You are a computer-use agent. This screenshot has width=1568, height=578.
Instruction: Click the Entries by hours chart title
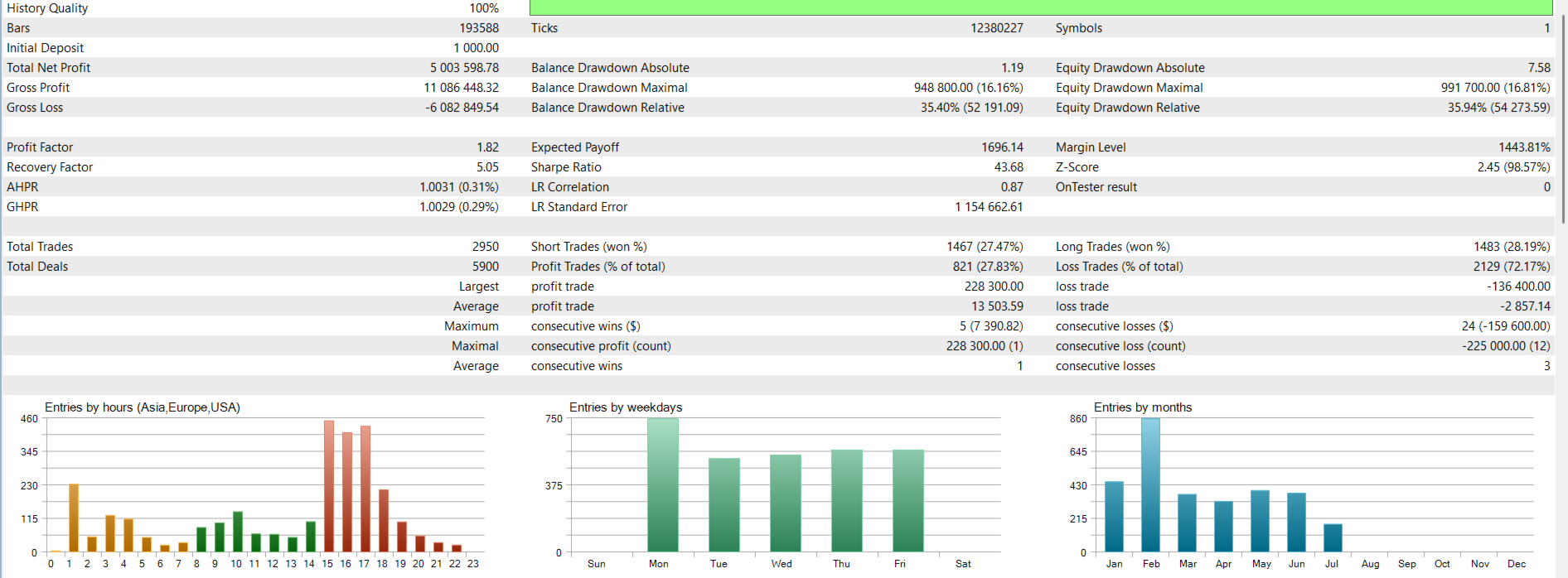pyautogui.click(x=143, y=407)
